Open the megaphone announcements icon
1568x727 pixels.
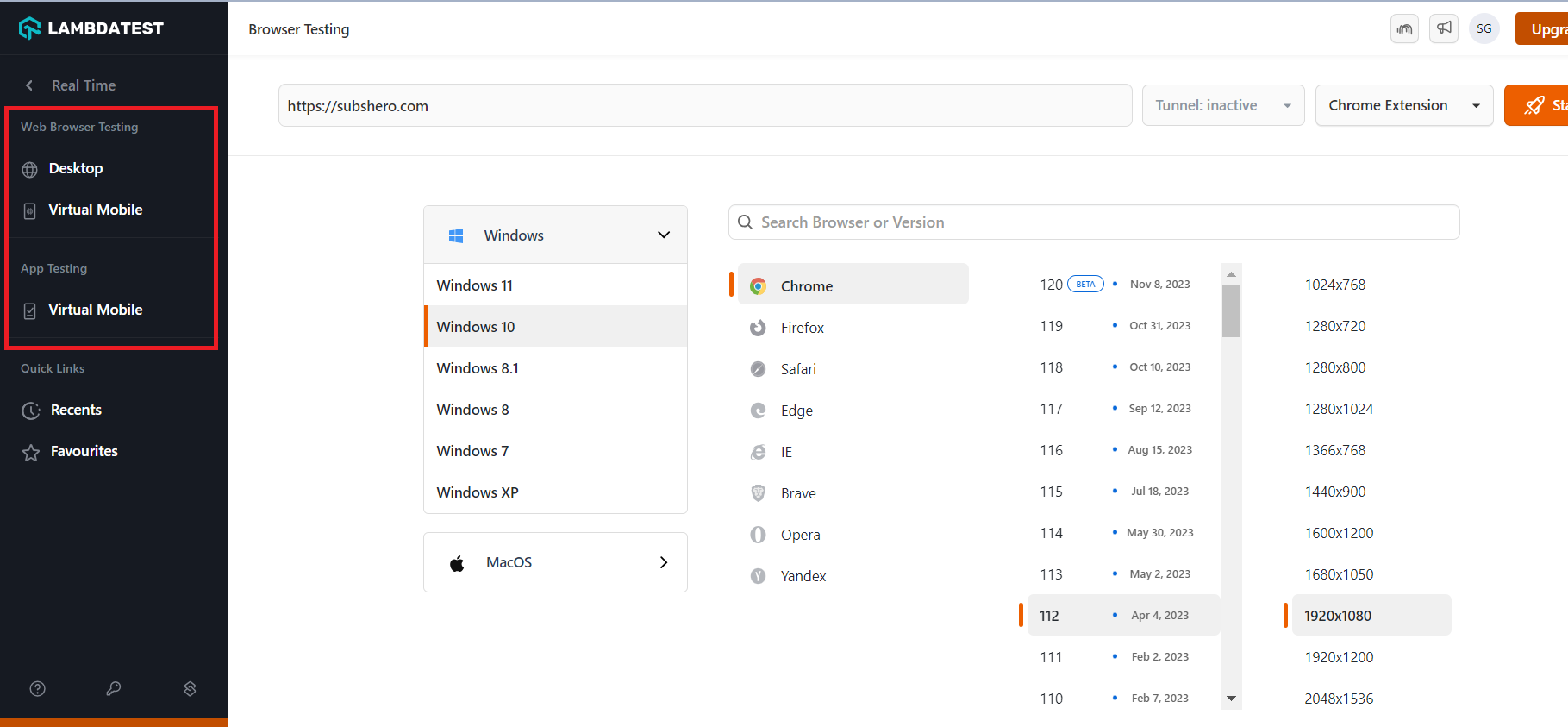point(1444,28)
